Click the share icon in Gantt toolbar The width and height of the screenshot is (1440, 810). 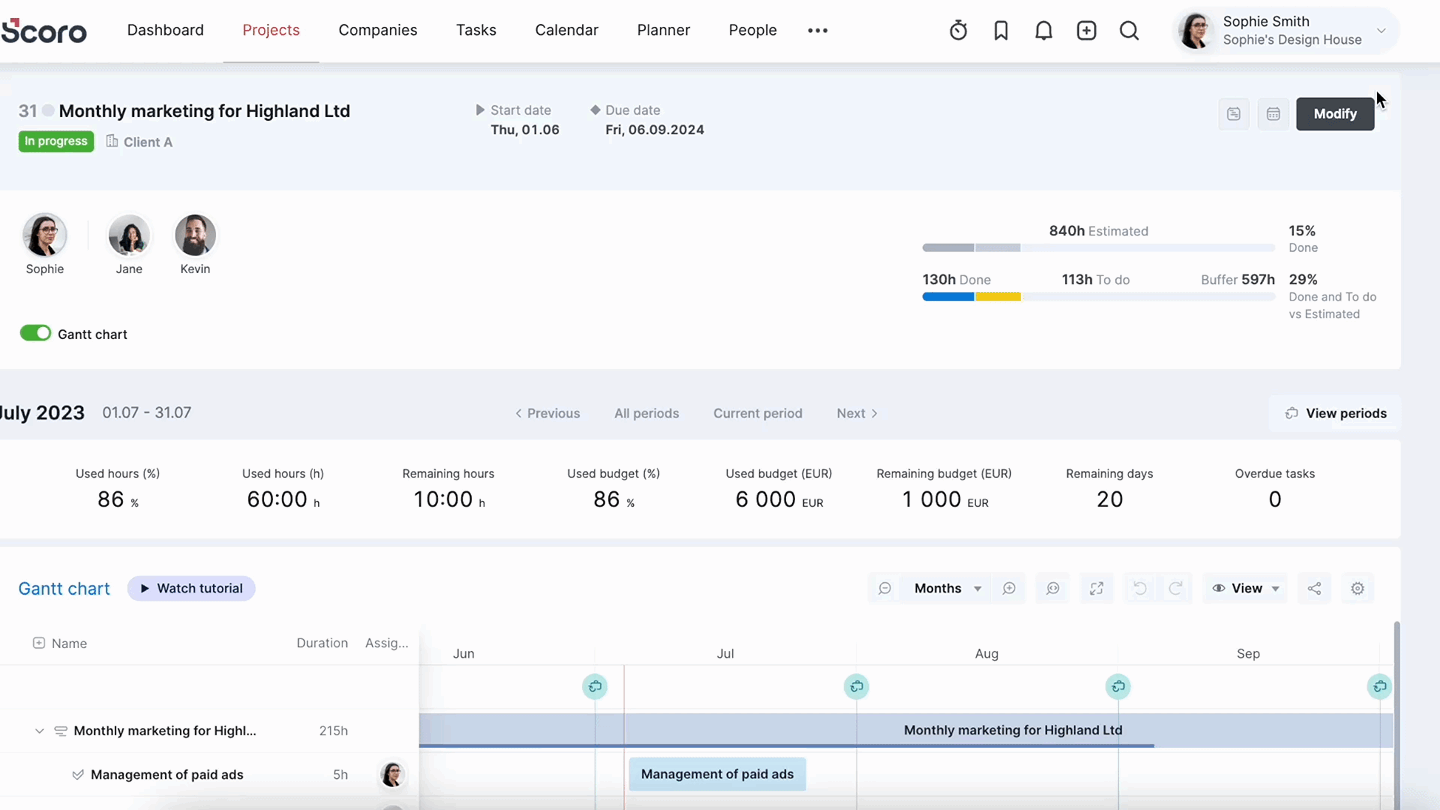[x=1314, y=589]
